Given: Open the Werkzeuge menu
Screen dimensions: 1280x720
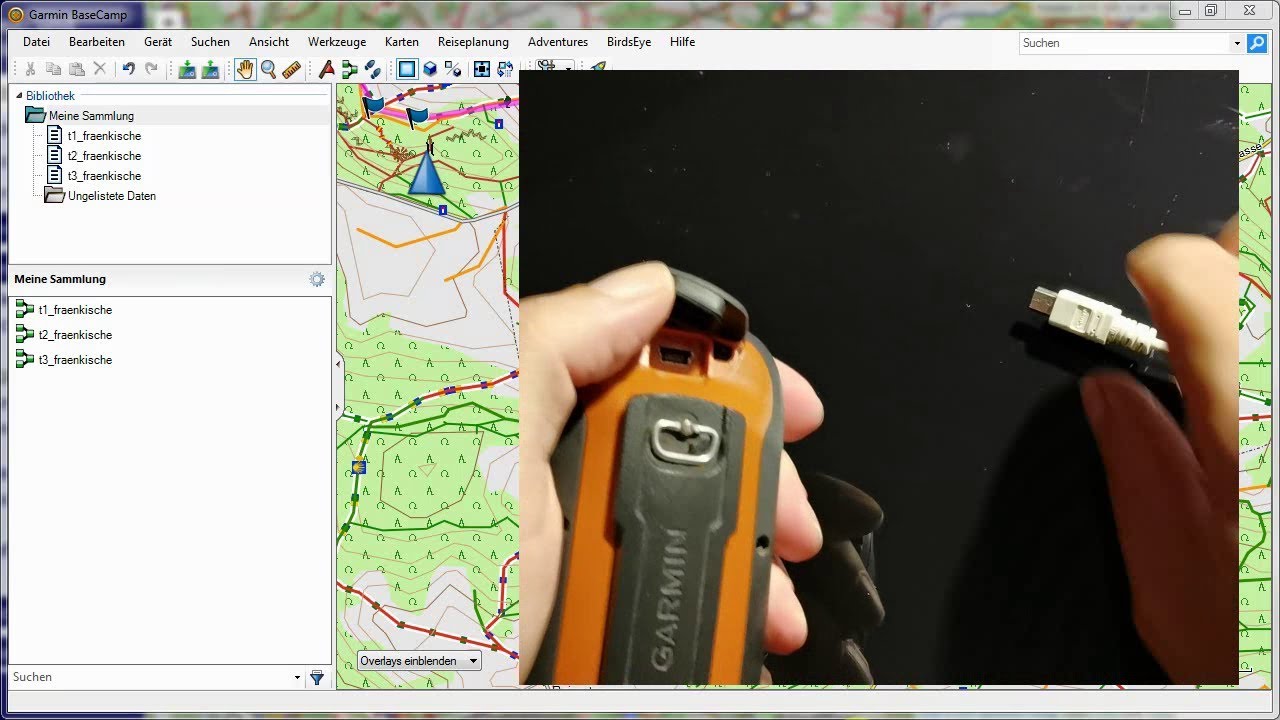Looking at the screenshot, I should click(337, 42).
